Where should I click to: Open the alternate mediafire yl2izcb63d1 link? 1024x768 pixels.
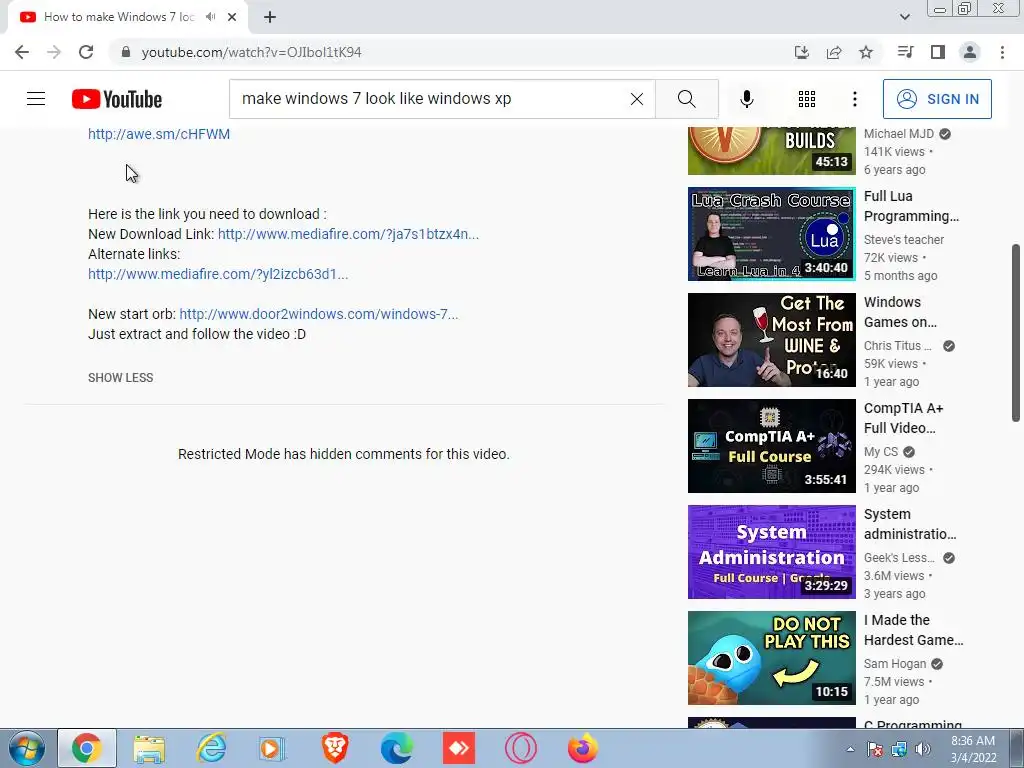218,274
